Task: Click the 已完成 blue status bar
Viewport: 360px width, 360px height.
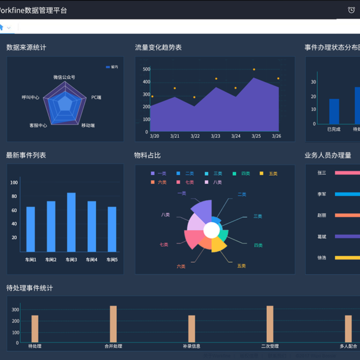Action: click(334, 111)
